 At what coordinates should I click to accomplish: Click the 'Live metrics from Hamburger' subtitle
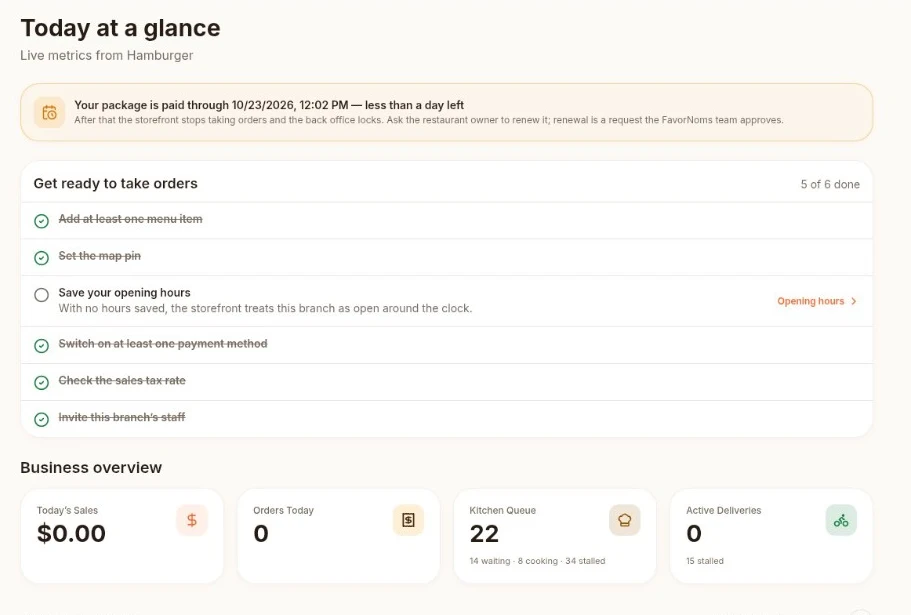click(107, 55)
